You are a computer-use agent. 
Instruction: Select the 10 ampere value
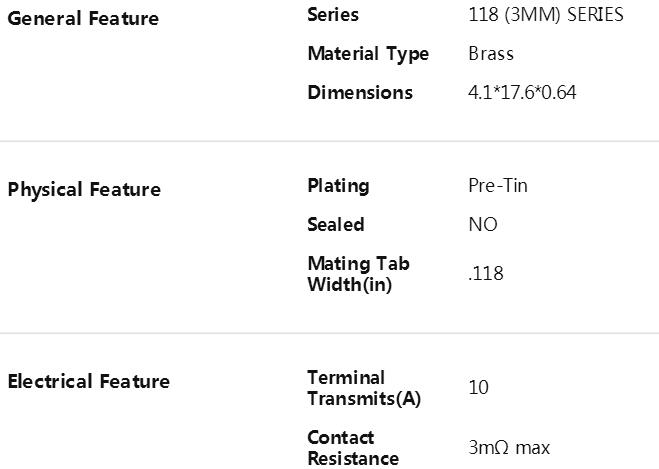tap(478, 387)
